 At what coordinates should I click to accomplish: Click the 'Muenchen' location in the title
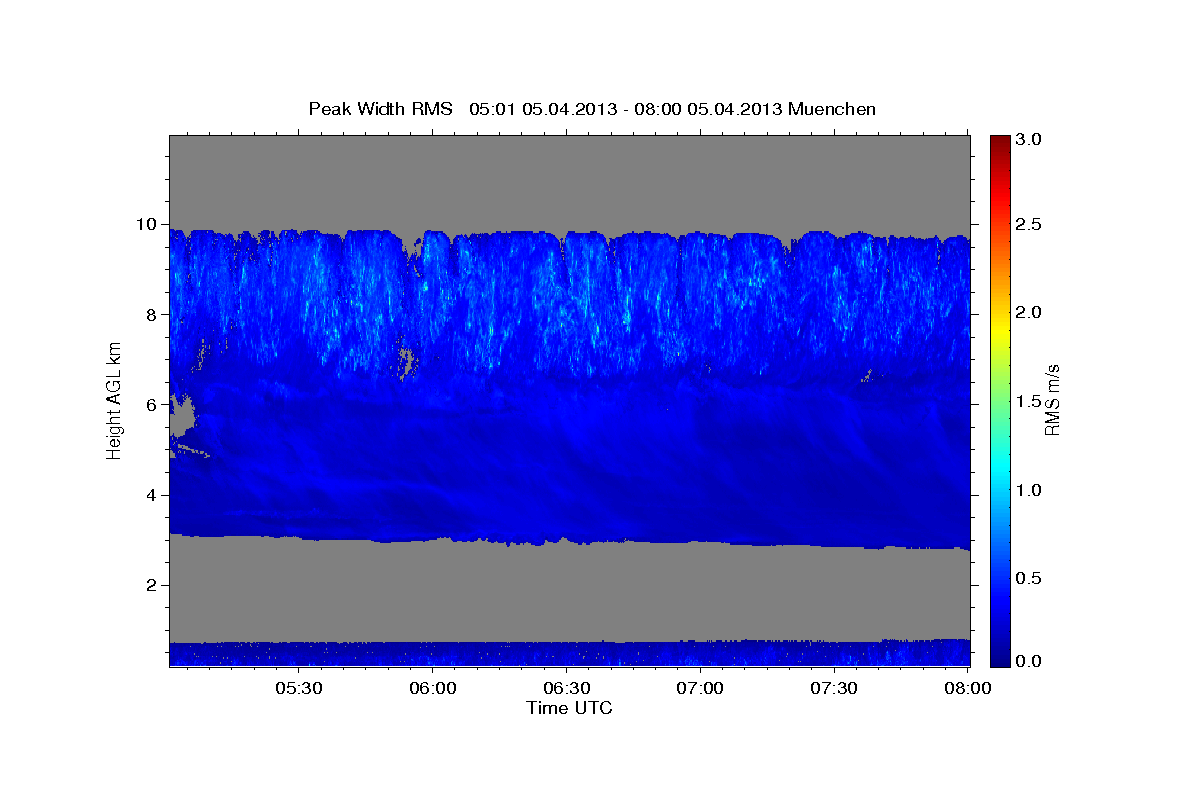click(x=832, y=109)
